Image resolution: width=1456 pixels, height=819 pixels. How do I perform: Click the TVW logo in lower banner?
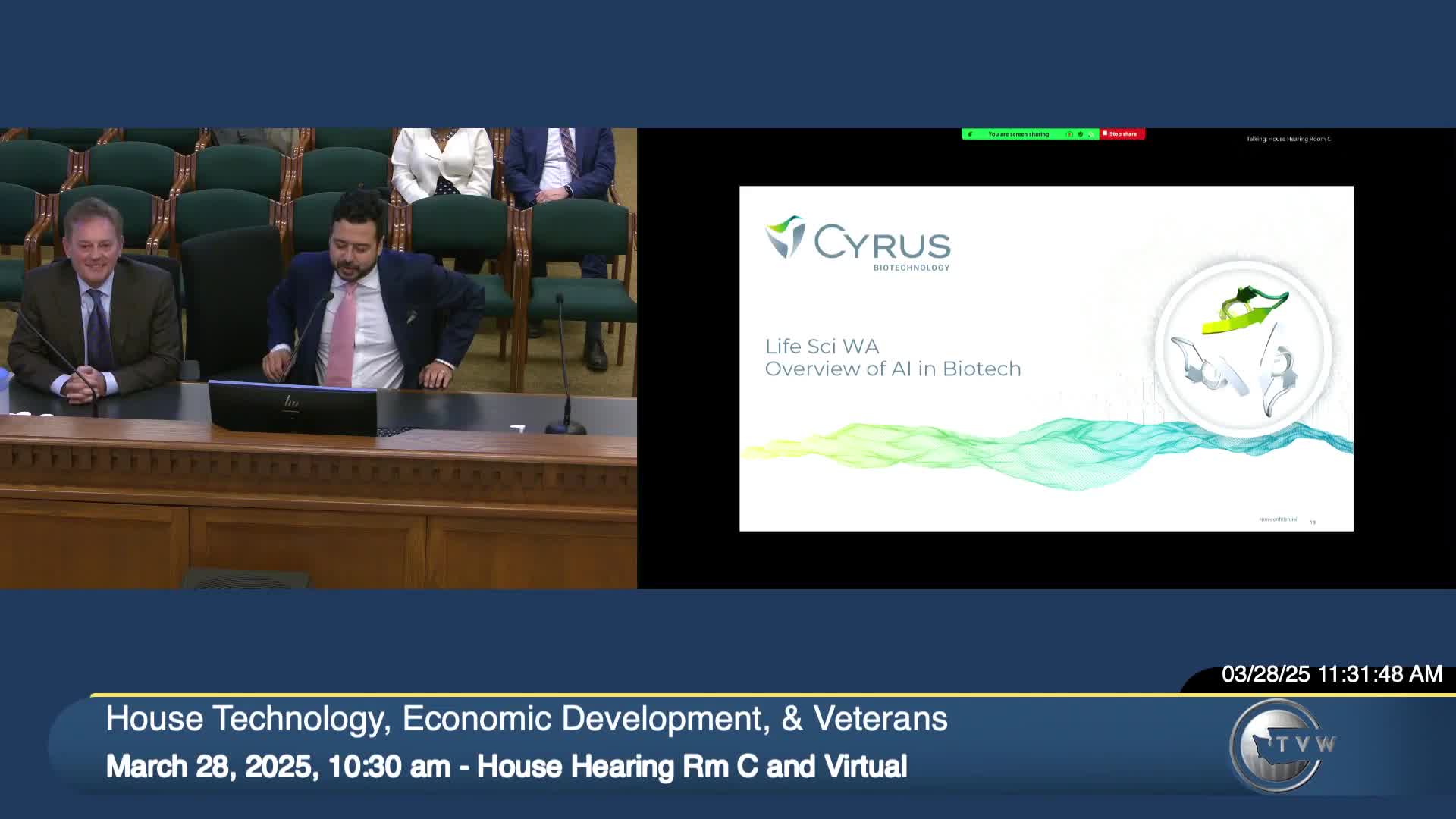(x=1282, y=745)
